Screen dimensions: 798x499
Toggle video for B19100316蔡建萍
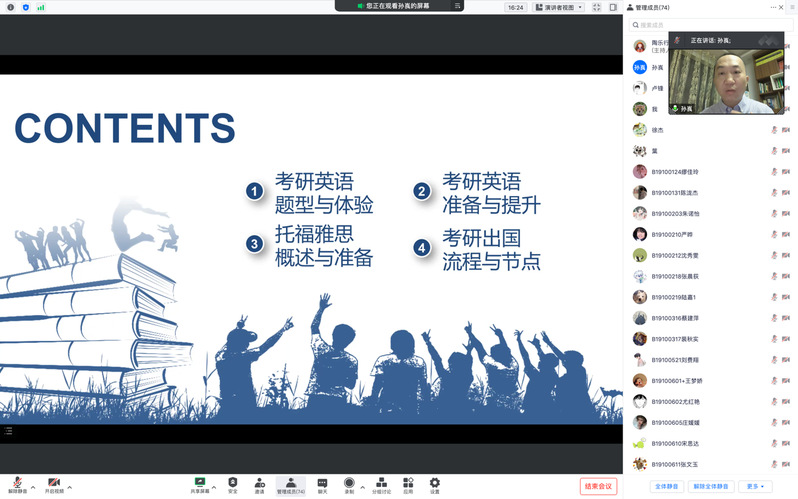[786, 318]
